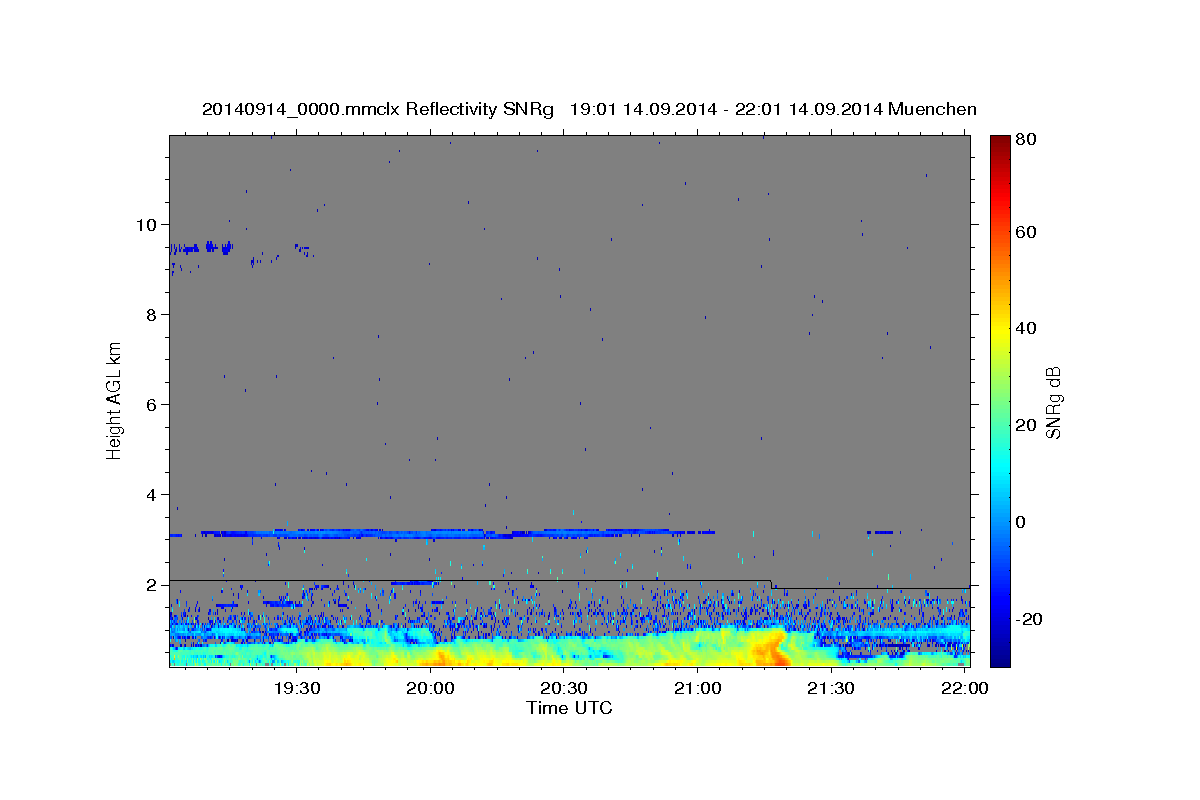Click the colorbar value 40
Viewport: 1200px width, 800px height.
(x=1028, y=328)
